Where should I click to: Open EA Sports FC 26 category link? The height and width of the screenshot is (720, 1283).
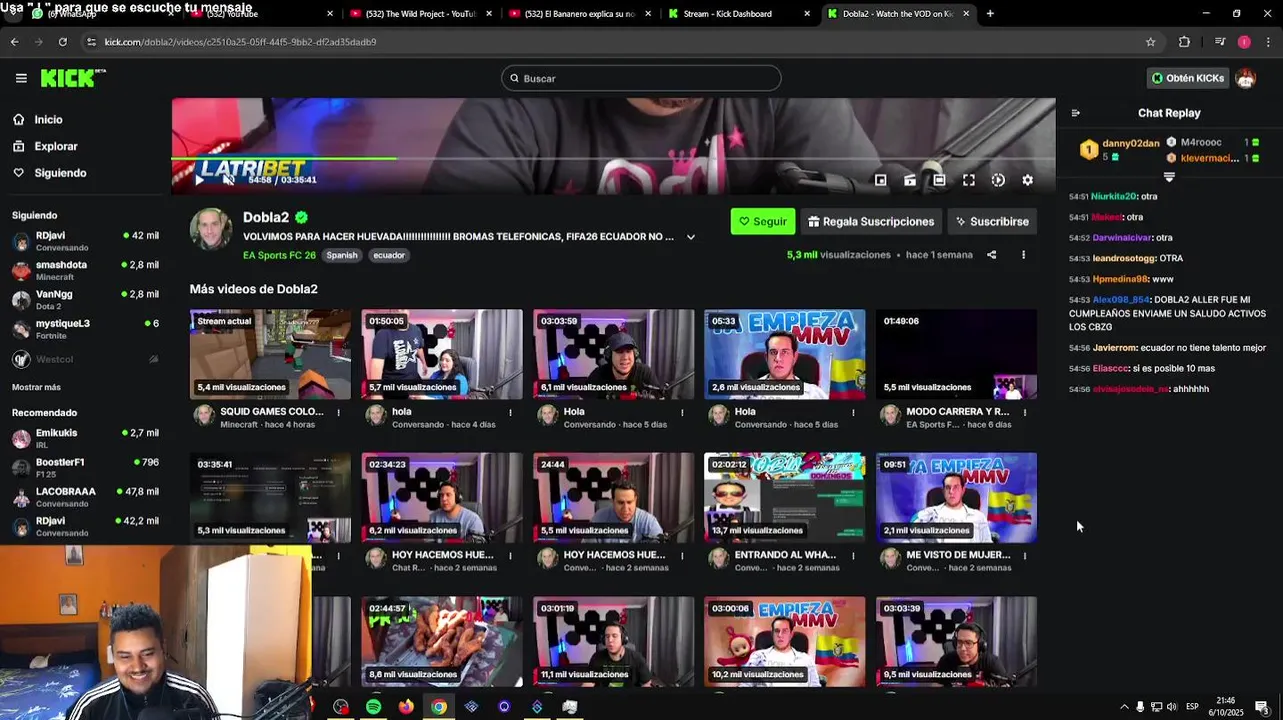tap(279, 255)
